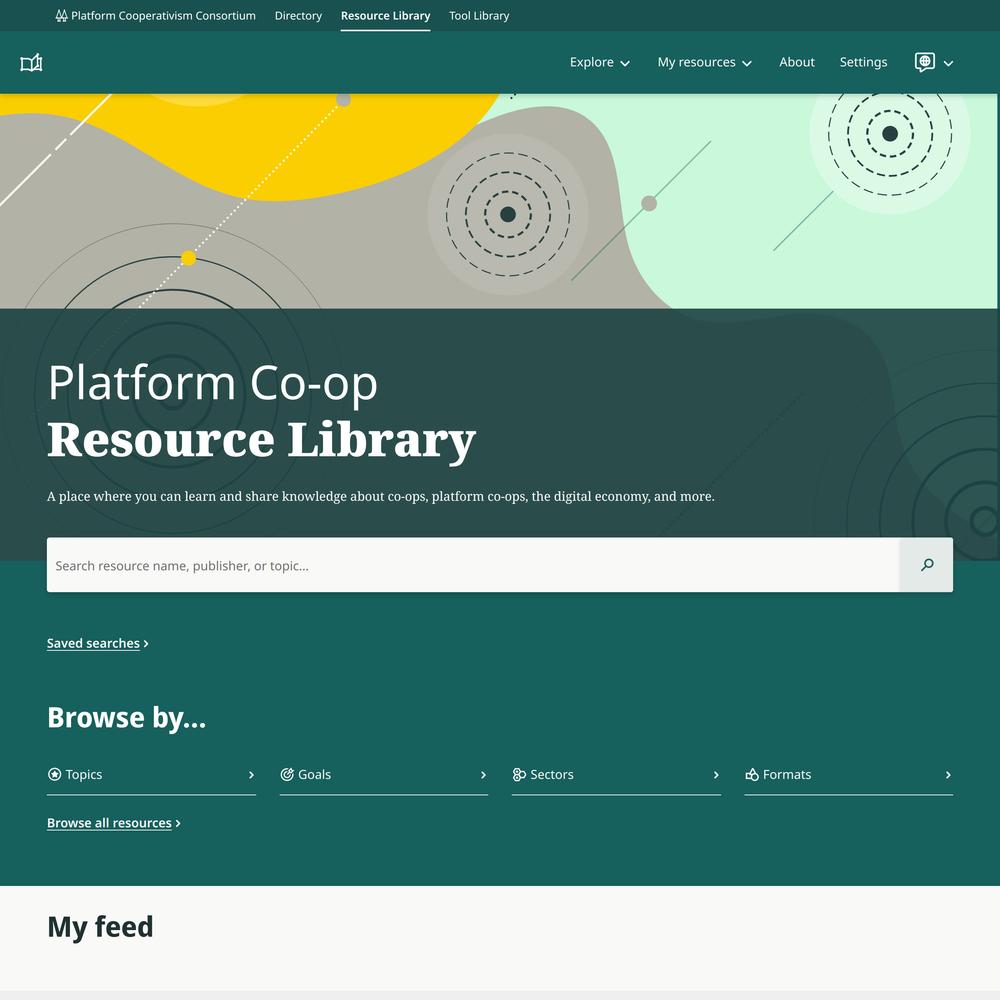Viewport: 1000px width, 1000px height.
Task: Click the magnifier search button
Action: [x=927, y=565]
